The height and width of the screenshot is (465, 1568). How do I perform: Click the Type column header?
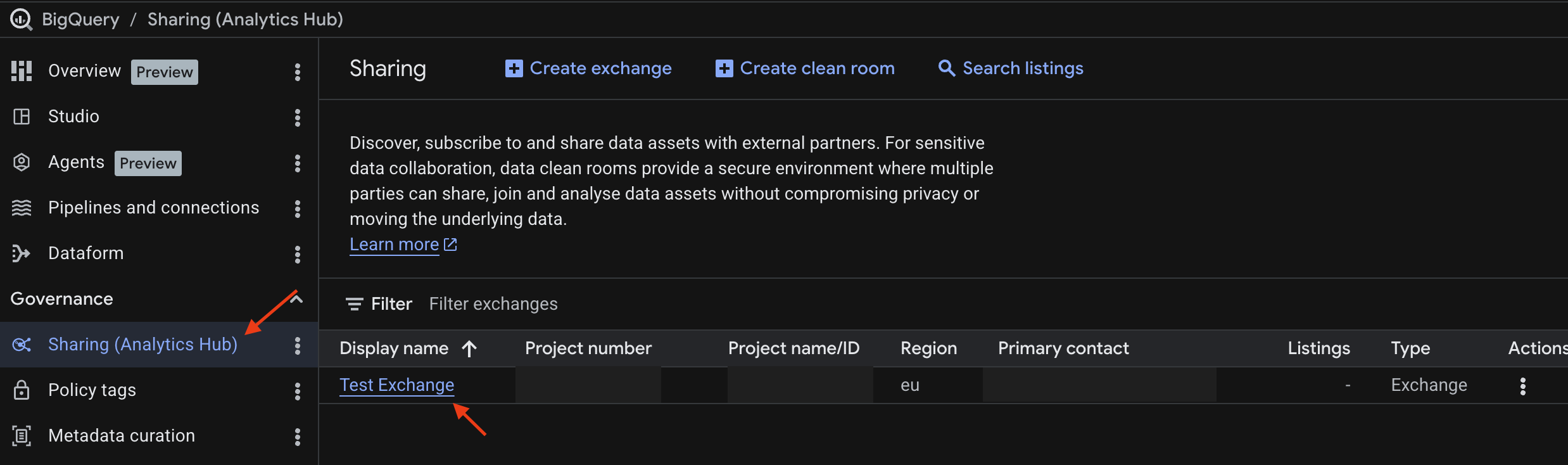pyautogui.click(x=1410, y=348)
